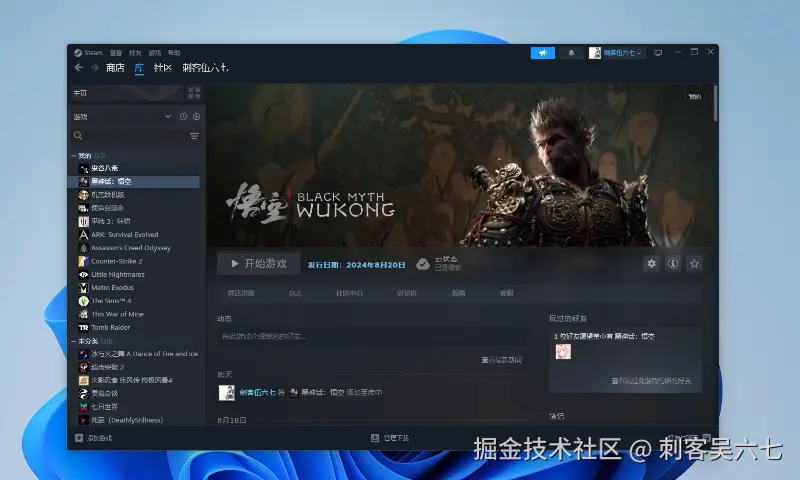Switch to the 商店 tab
This screenshot has height=480, width=800.
[115, 68]
